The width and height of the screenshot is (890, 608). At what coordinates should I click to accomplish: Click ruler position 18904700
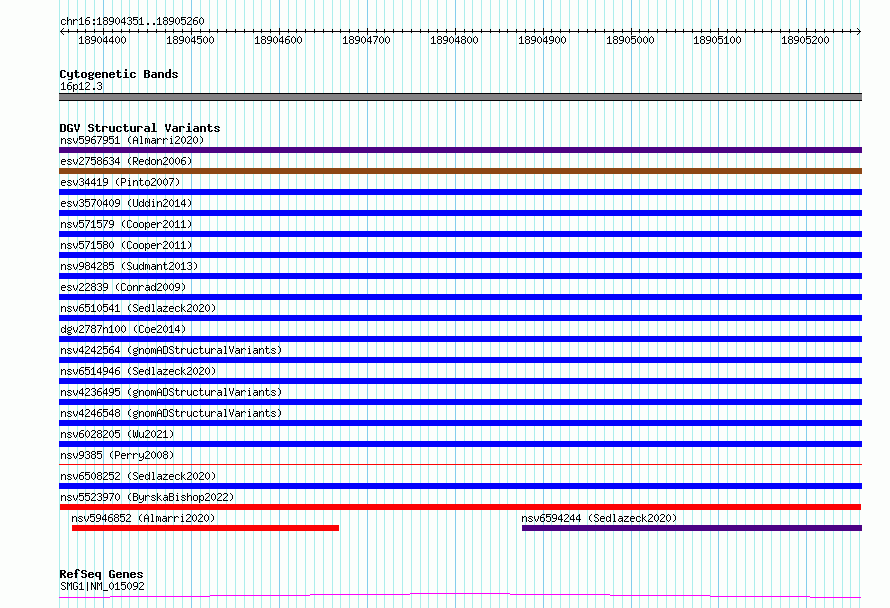366,40
